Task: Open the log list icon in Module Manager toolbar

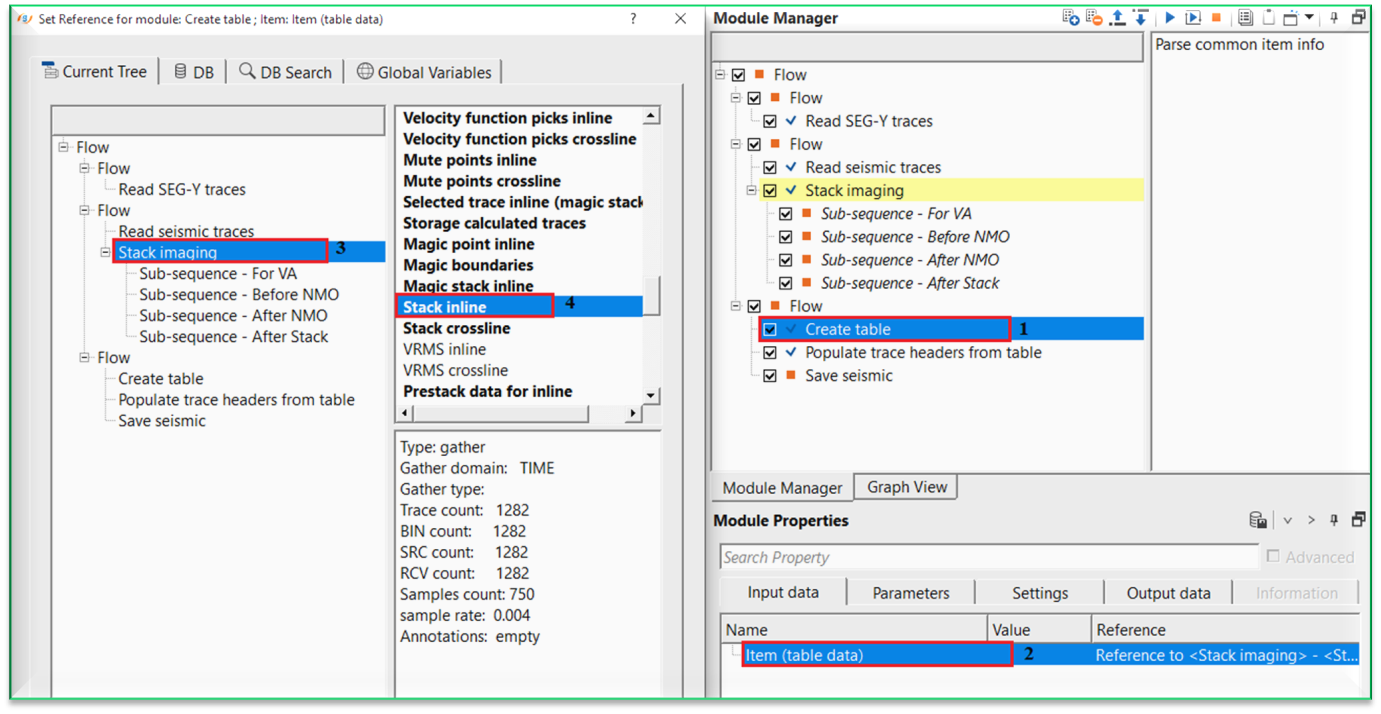Action: pos(1245,17)
